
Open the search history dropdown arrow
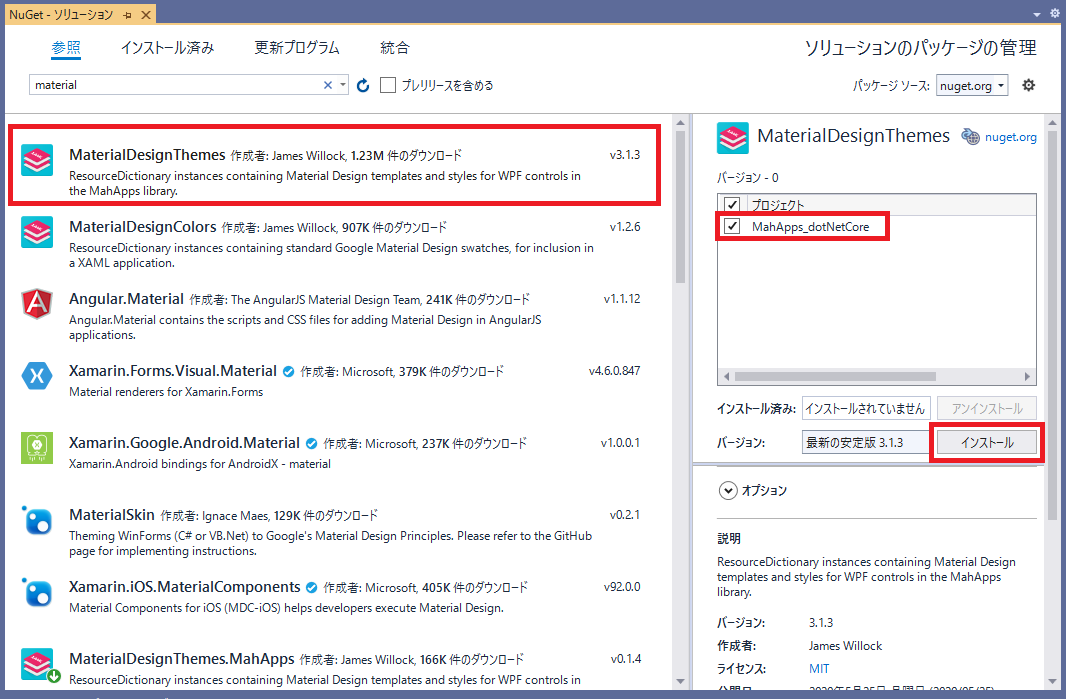tap(343, 85)
